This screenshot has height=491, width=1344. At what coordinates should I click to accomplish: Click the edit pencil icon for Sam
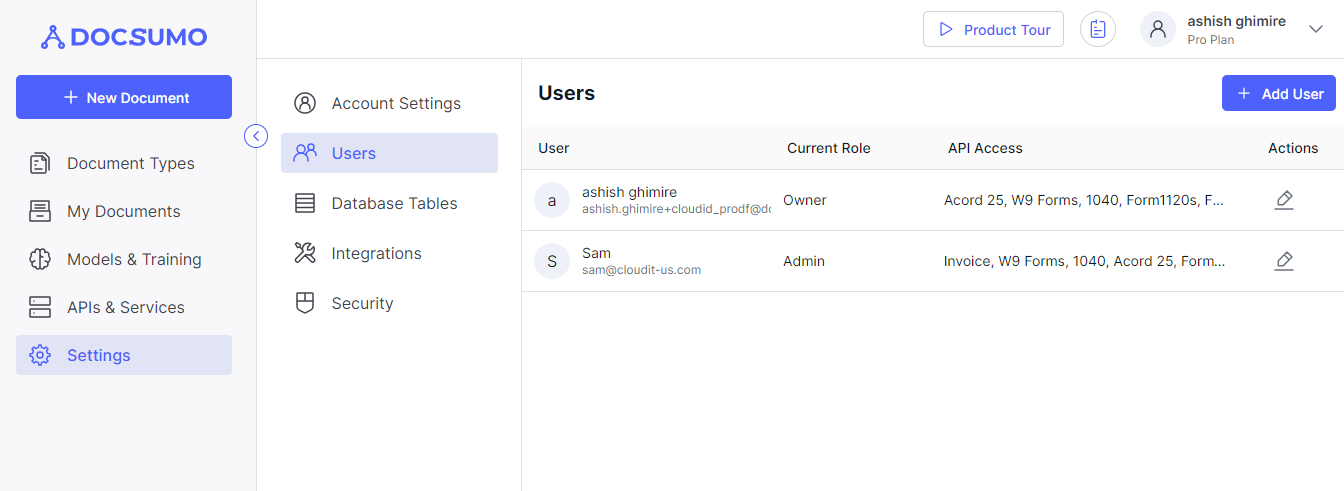click(x=1284, y=261)
